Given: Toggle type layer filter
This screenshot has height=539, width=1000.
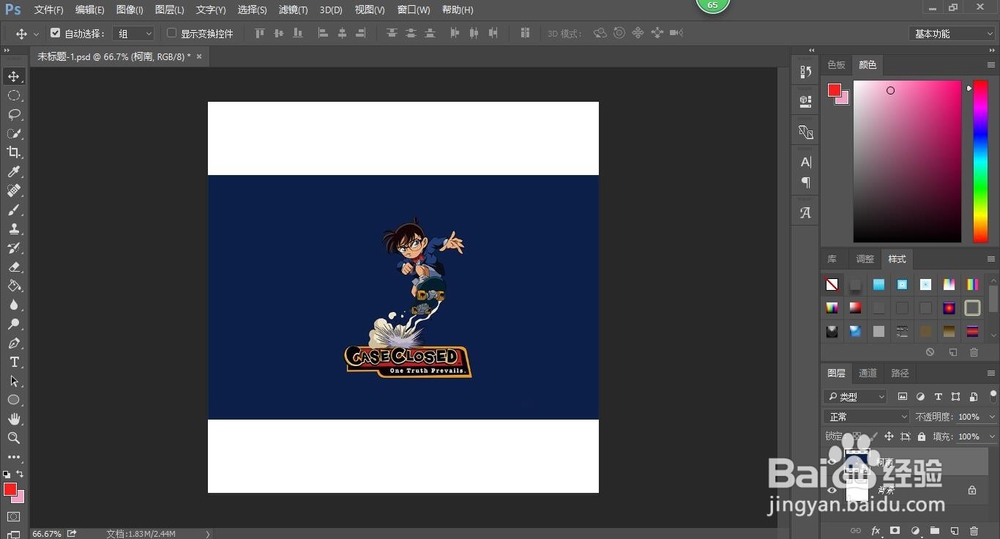Looking at the screenshot, I should 938,397.
